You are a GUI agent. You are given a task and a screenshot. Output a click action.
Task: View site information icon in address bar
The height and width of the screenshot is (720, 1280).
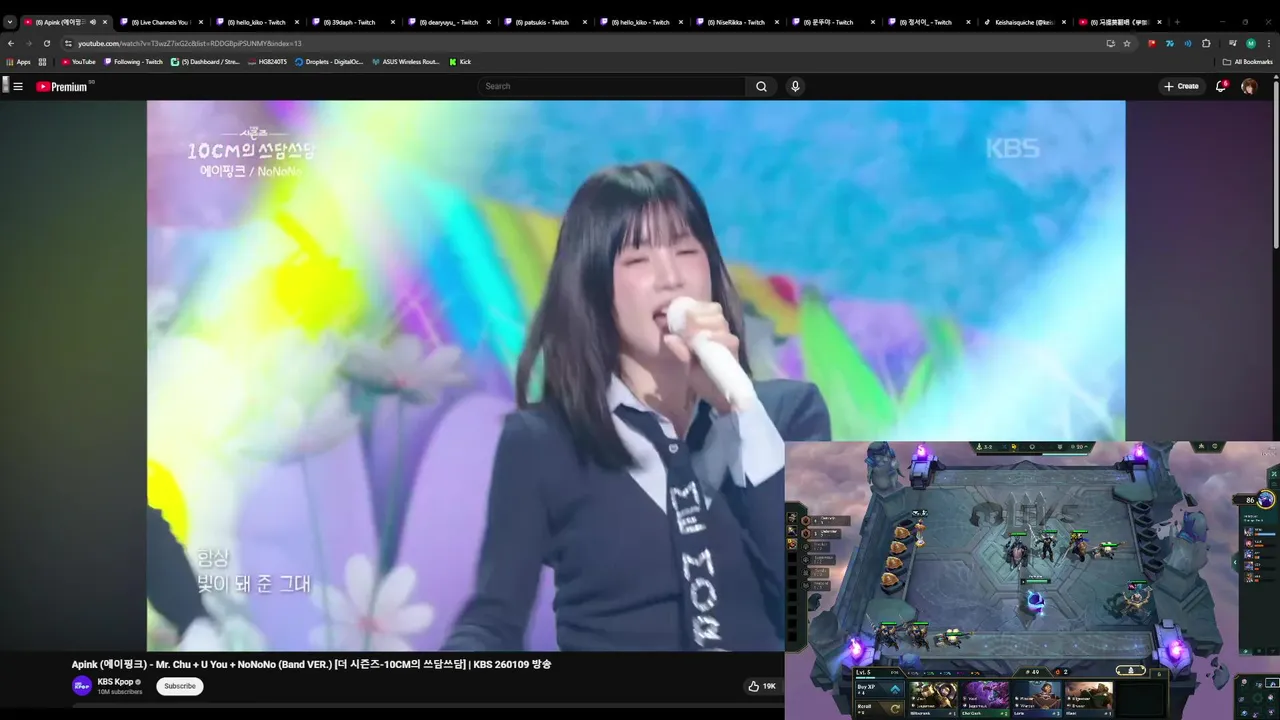point(68,43)
